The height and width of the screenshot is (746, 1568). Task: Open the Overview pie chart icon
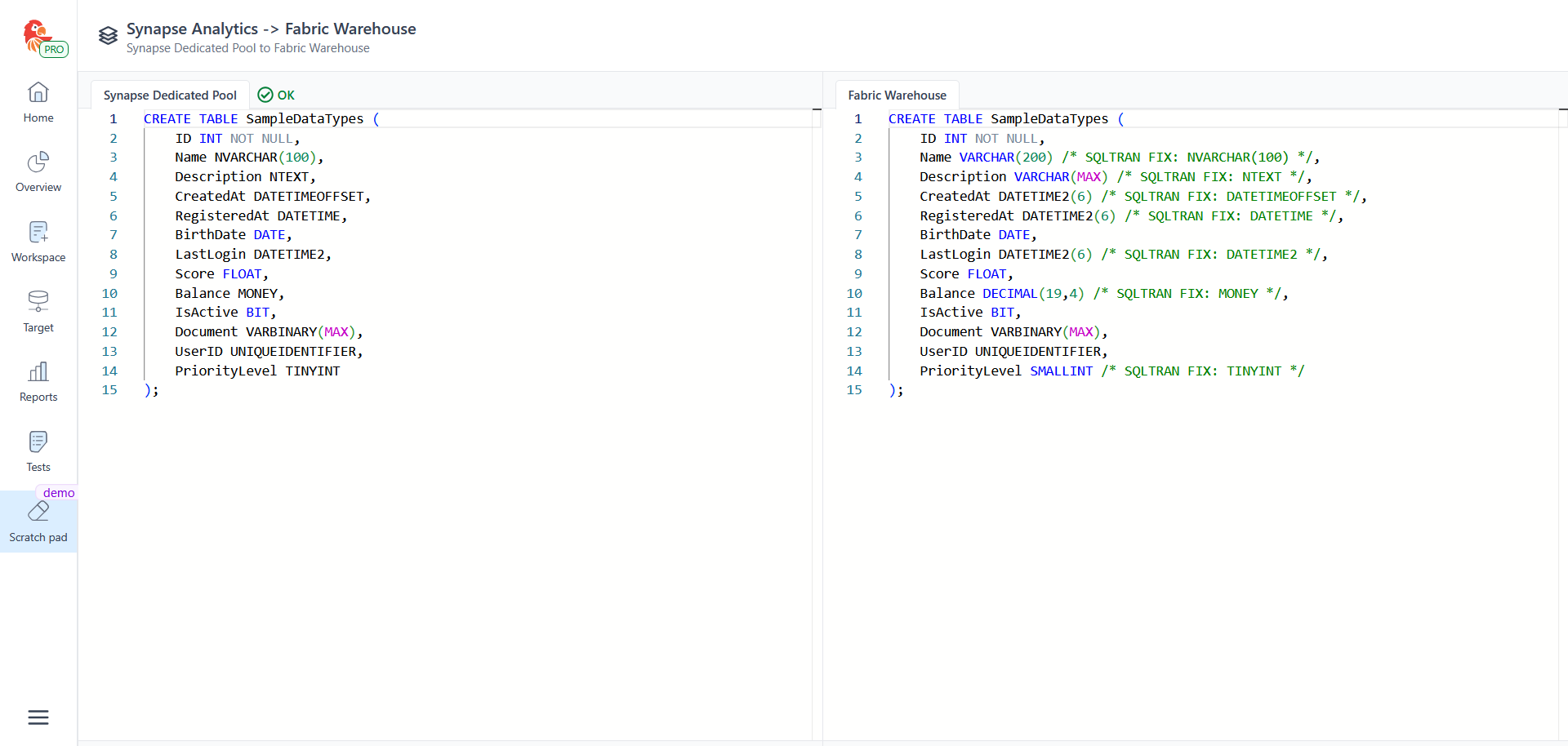click(38, 162)
